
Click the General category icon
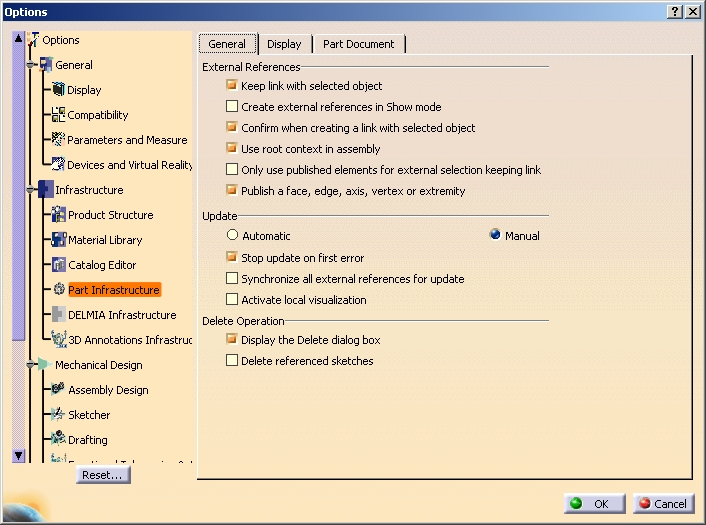pos(46,65)
